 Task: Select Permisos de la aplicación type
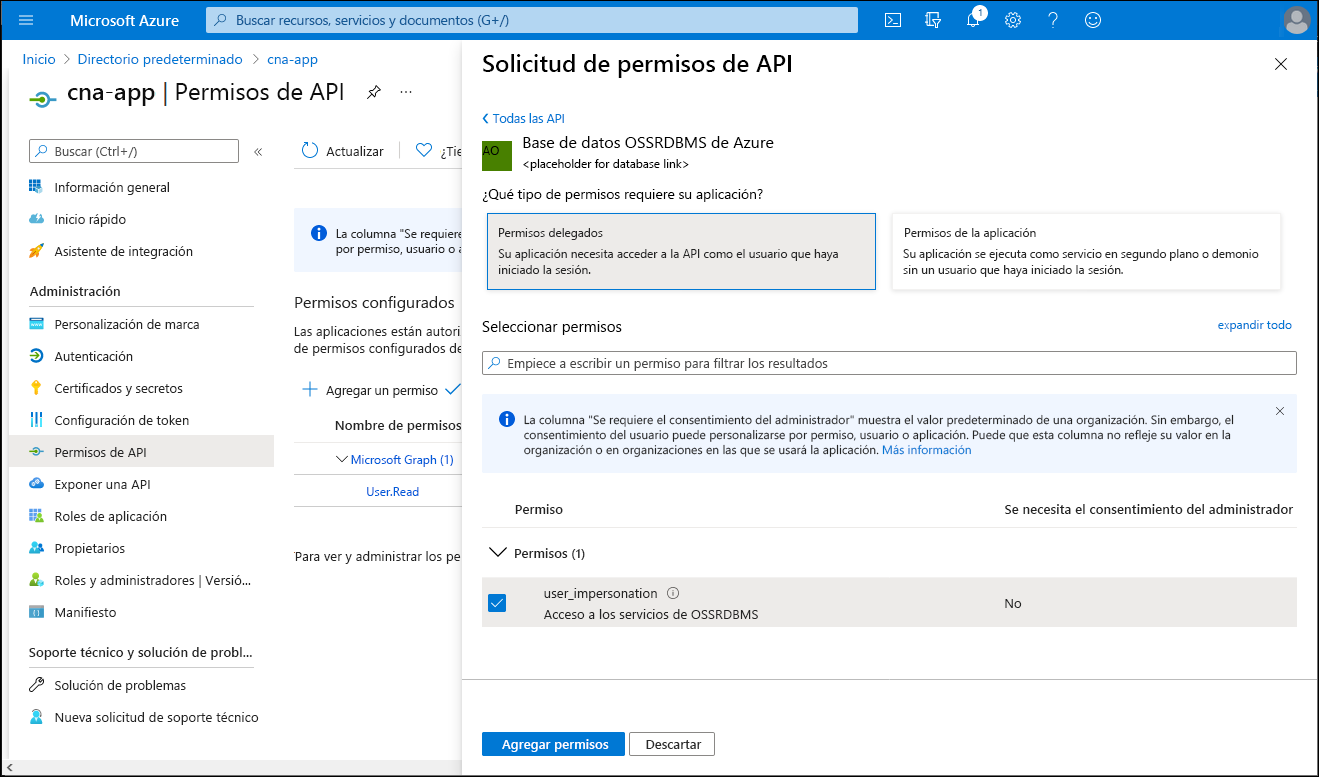[x=1086, y=251]
